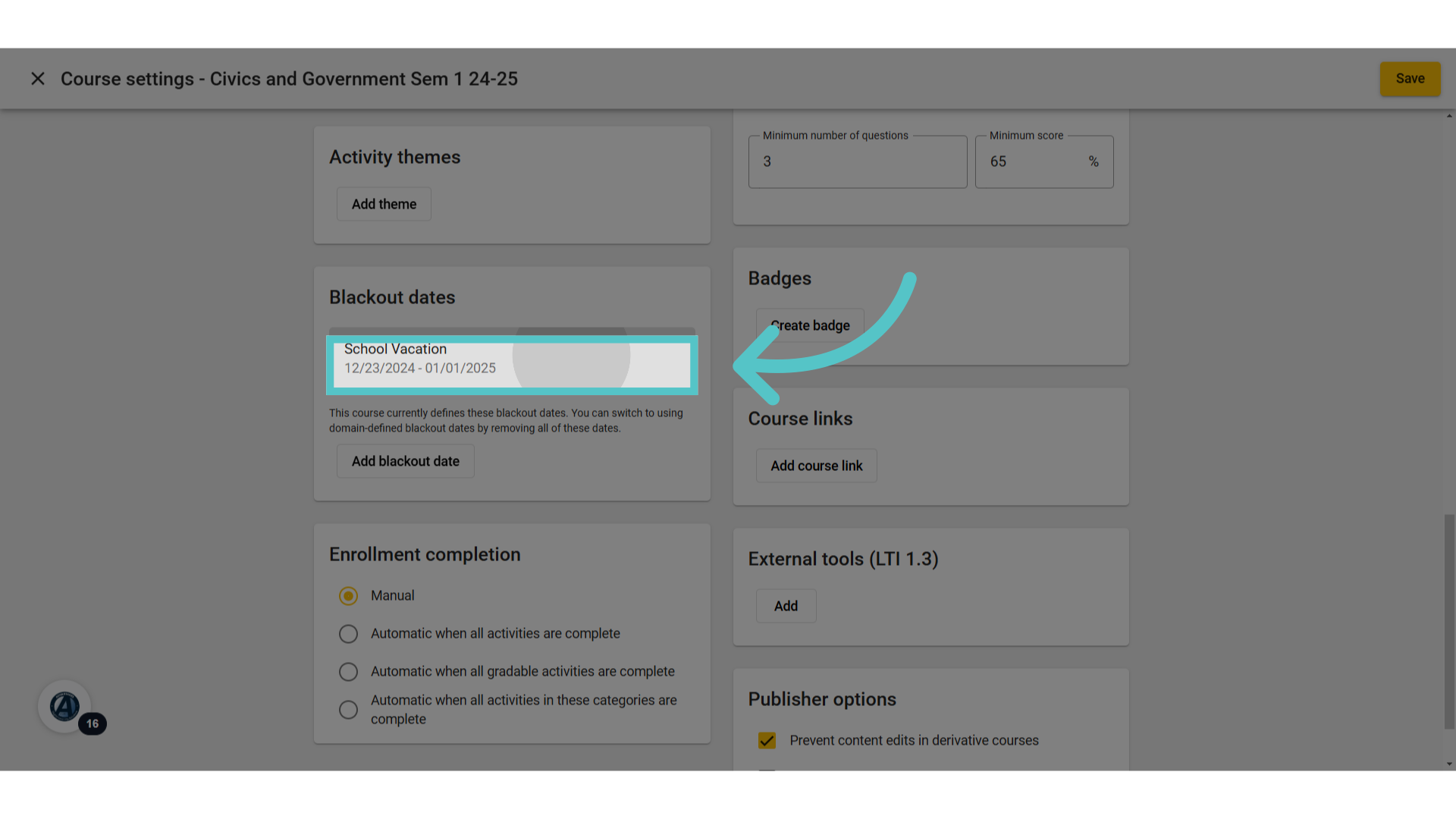Click the Add theme button
The height and width of the screenshot is (819, 1456).
click(x=384, y=204)
